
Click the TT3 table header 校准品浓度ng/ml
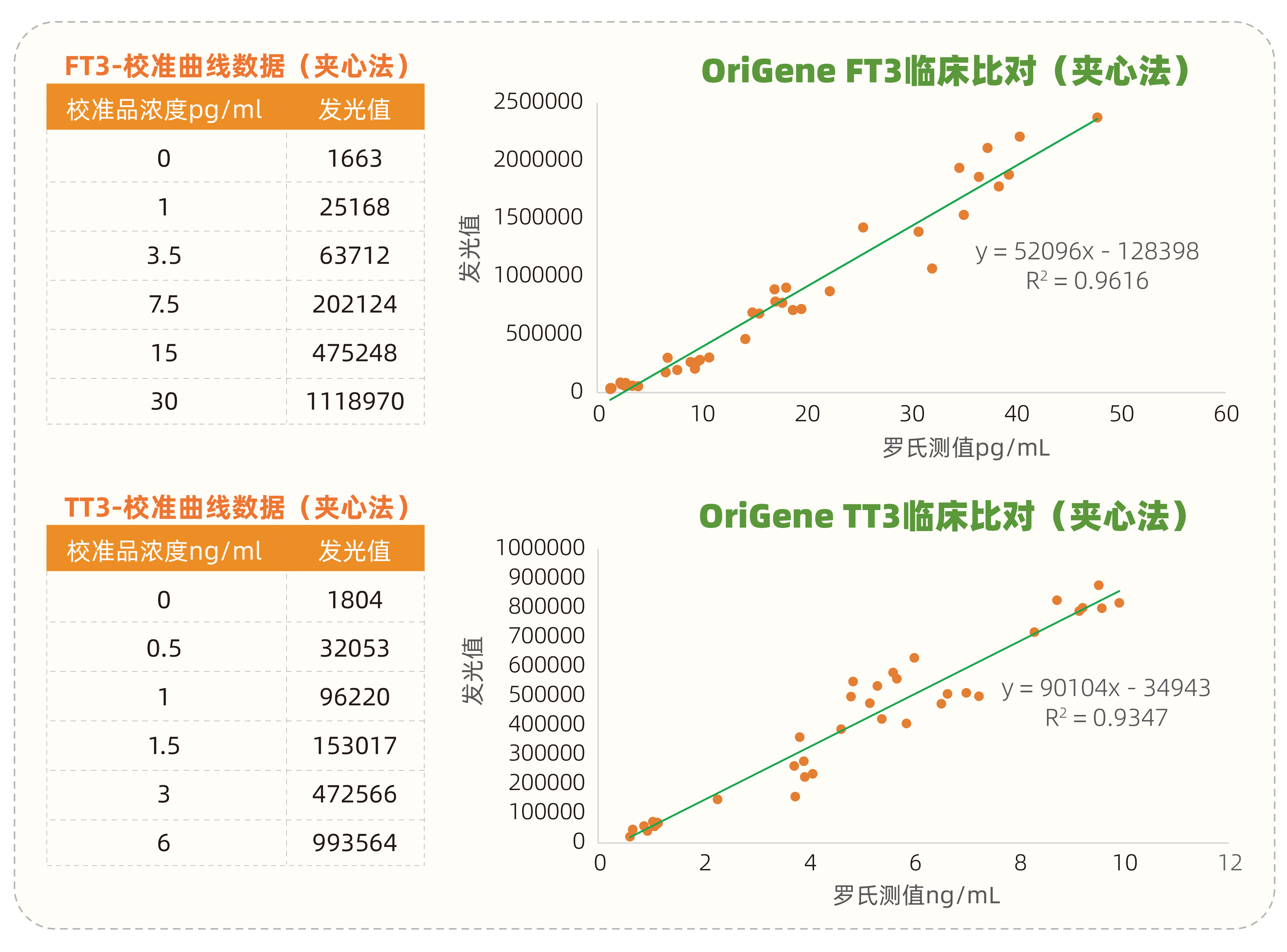pos(164,551)
